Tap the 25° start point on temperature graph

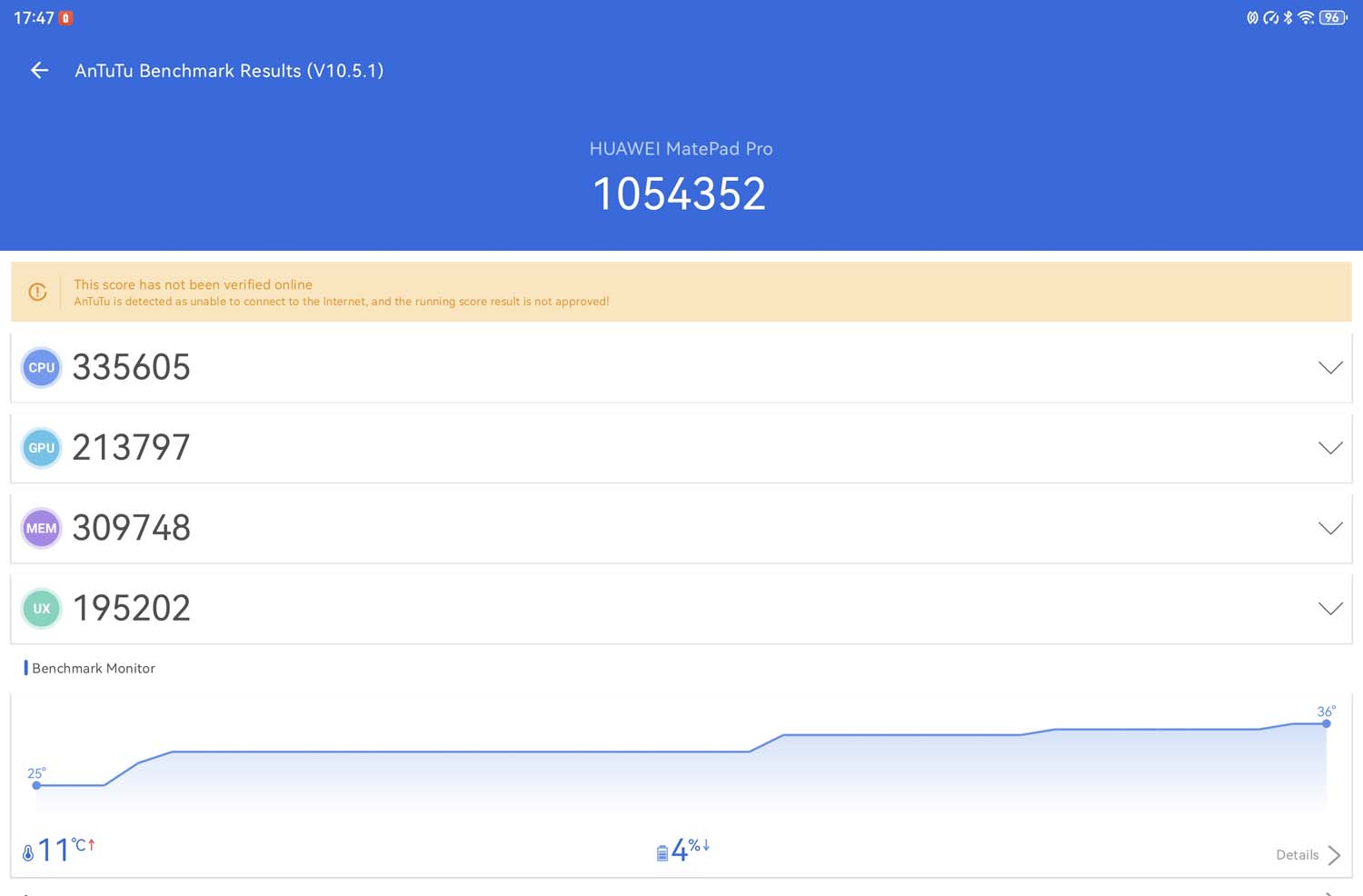tap(36, 785)
